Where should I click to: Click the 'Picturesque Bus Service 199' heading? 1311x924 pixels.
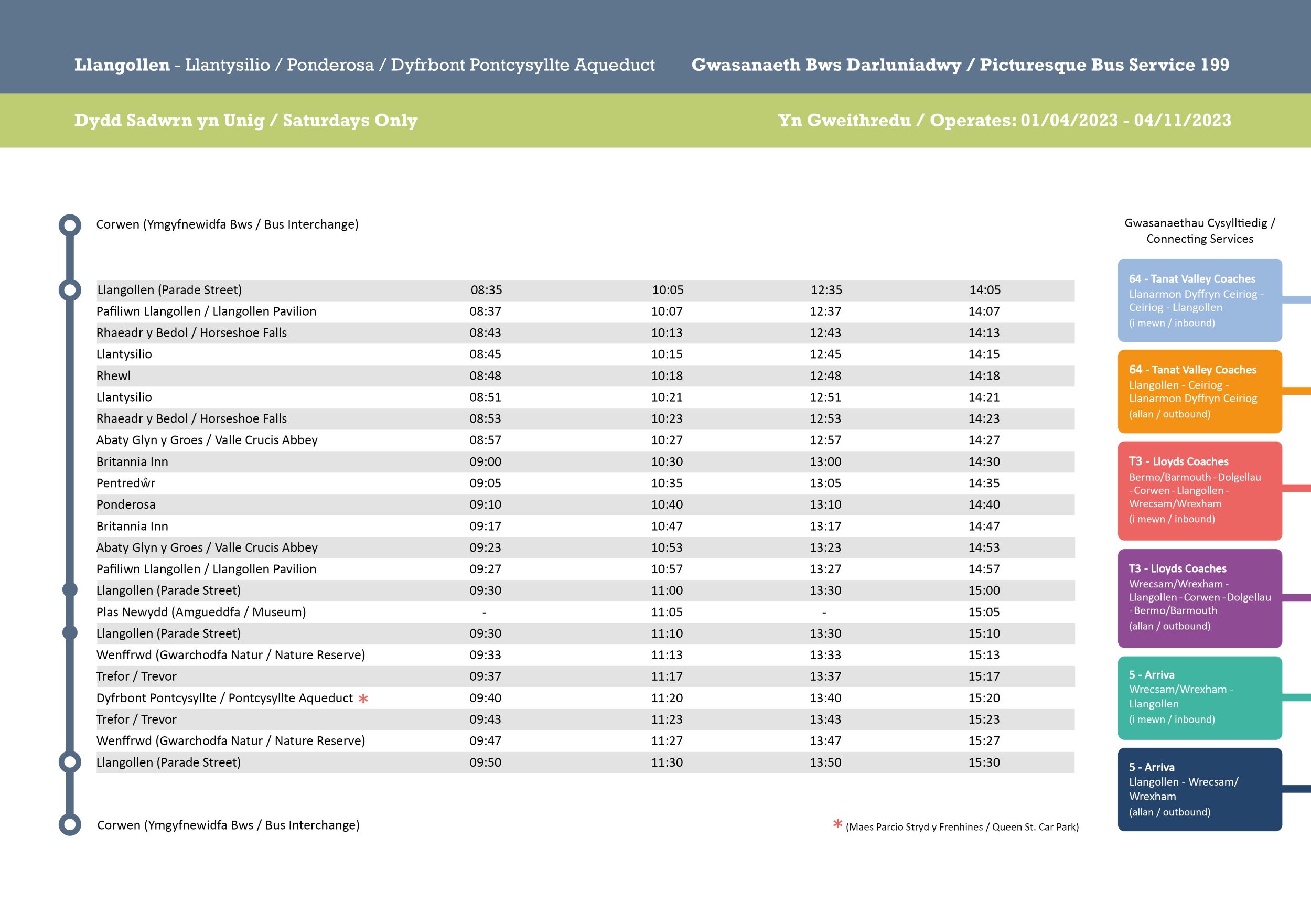coord(1104,65)
